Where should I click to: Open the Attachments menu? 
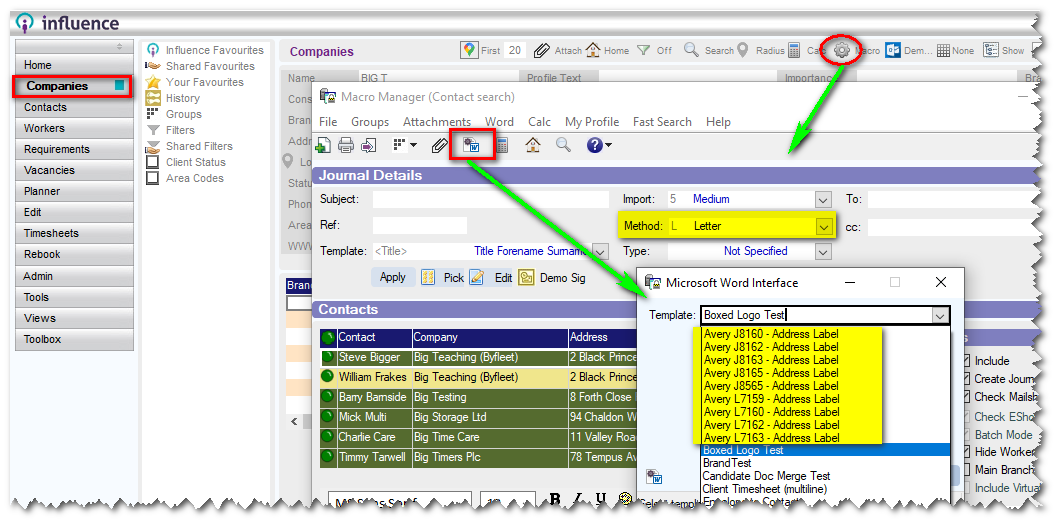point(437,122)
